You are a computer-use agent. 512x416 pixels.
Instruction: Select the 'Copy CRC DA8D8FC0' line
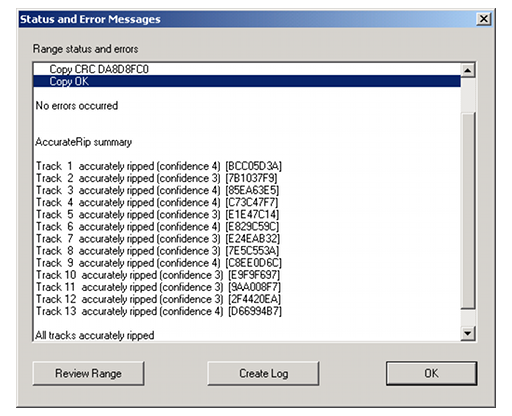tap(247, 69)
